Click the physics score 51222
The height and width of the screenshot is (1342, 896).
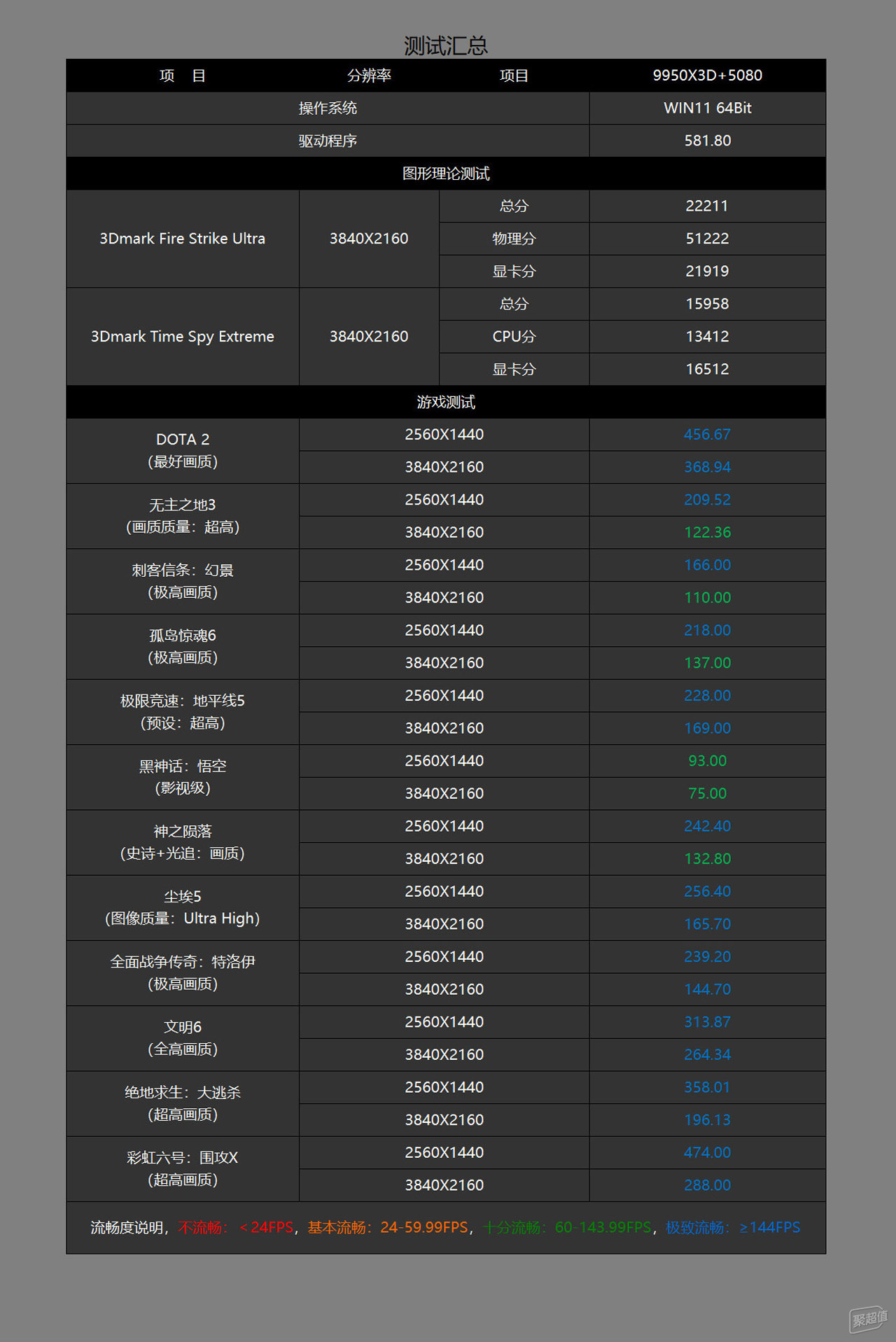[x=707, y=239]
